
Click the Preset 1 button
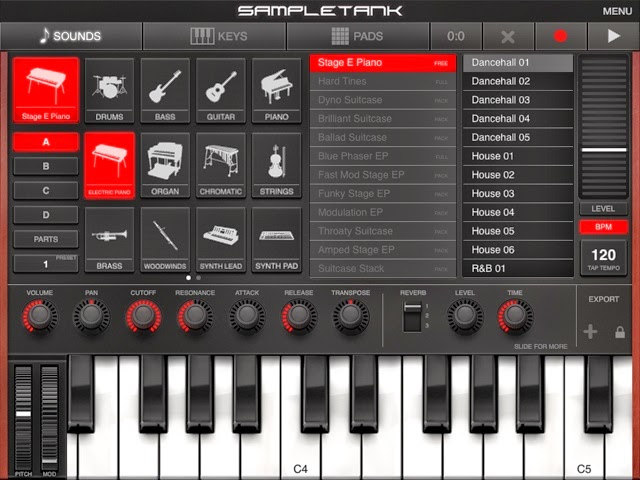tap(46, 264)
